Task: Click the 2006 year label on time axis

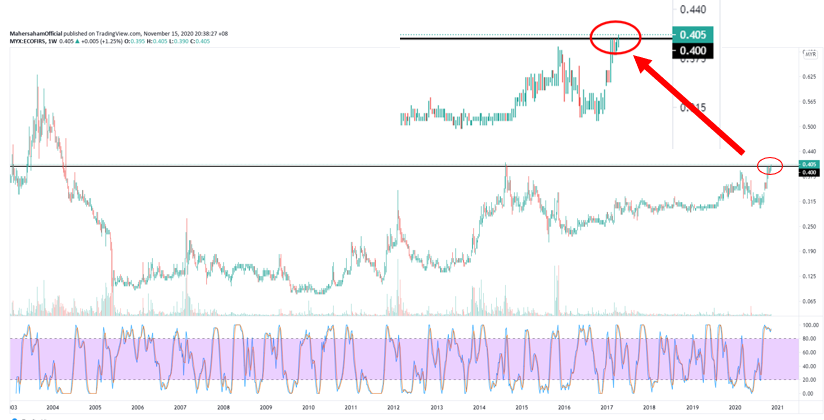Action: pyautogui.click(x=137, y=407)
